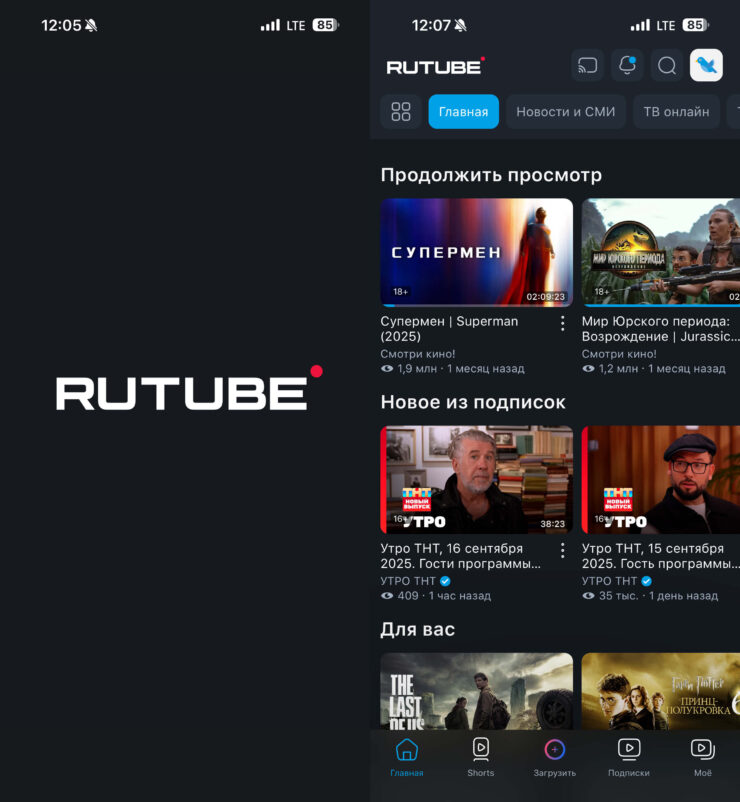This screenshot has height=802, width=740.
Task: Open options menu for Утро ТНТ 16 сентября
Action: point(563,550)
